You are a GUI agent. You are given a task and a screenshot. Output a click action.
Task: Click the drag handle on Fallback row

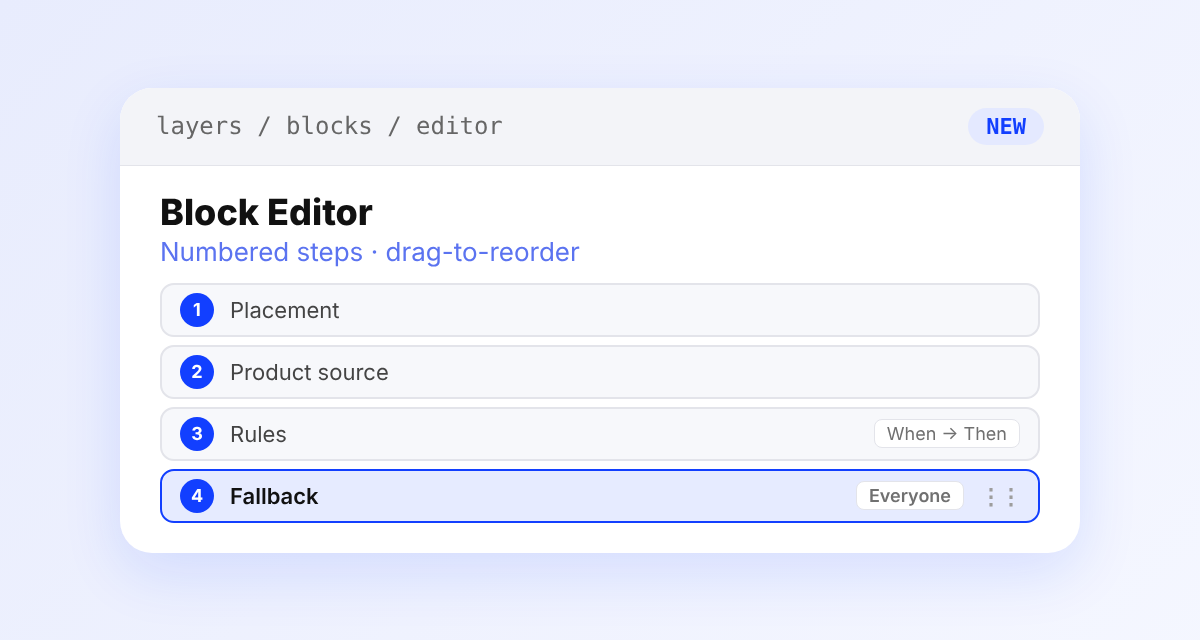pos(1000,496)
